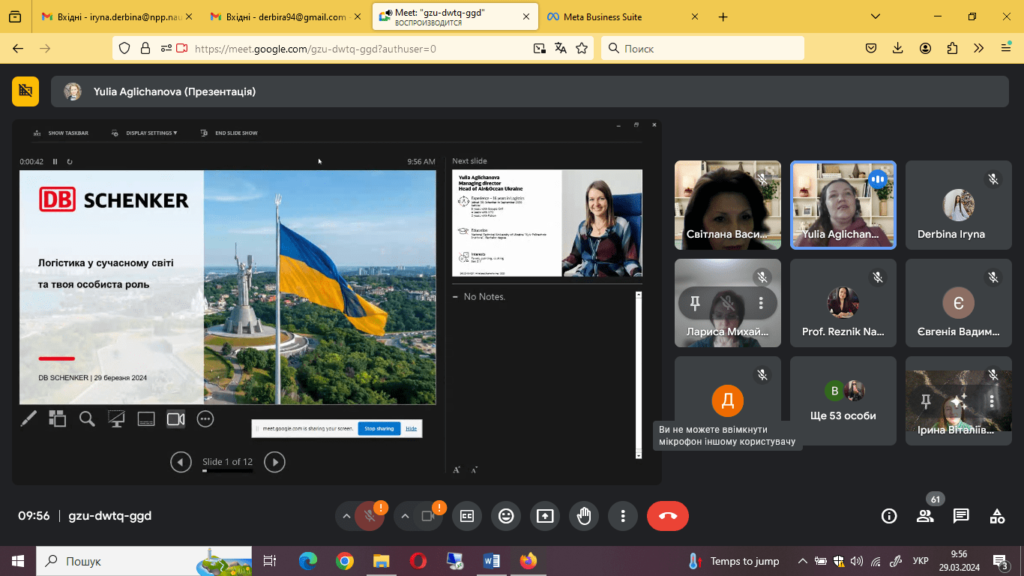
Task: Click the Поиск search field
Action: pos(703,48)
